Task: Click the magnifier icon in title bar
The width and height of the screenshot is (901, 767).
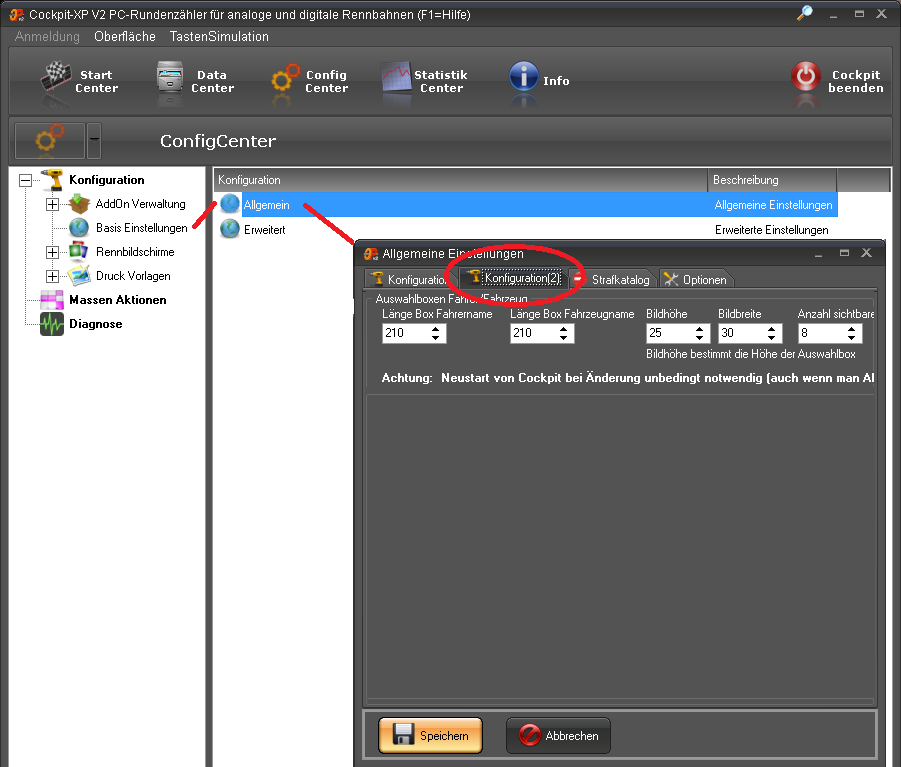Action: [x=805, y=13]
